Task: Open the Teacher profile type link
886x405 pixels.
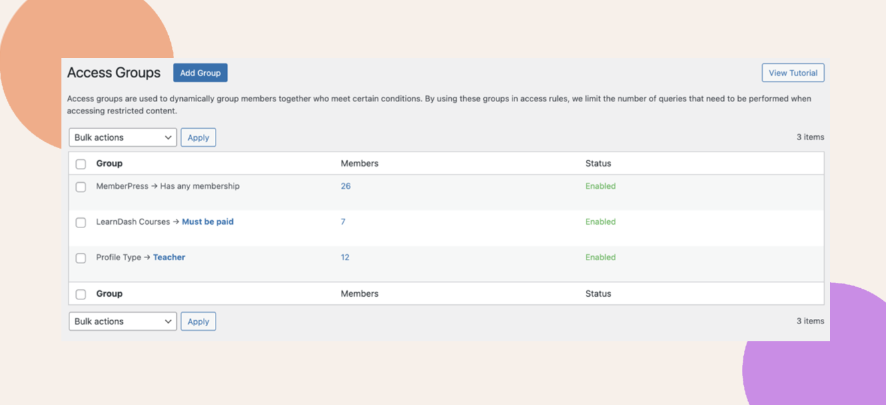Action: pyautogui.click(x=169, y=257)
